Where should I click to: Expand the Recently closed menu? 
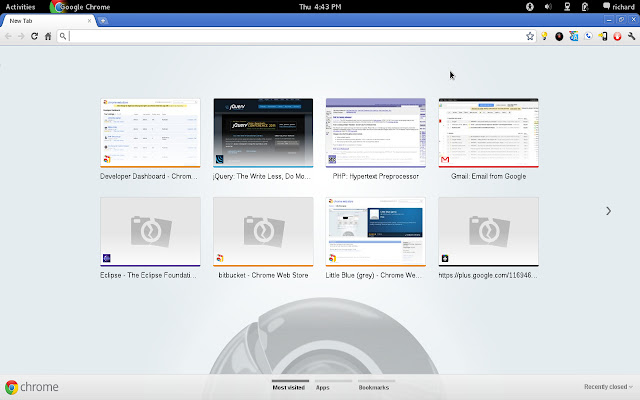[608, 387]
